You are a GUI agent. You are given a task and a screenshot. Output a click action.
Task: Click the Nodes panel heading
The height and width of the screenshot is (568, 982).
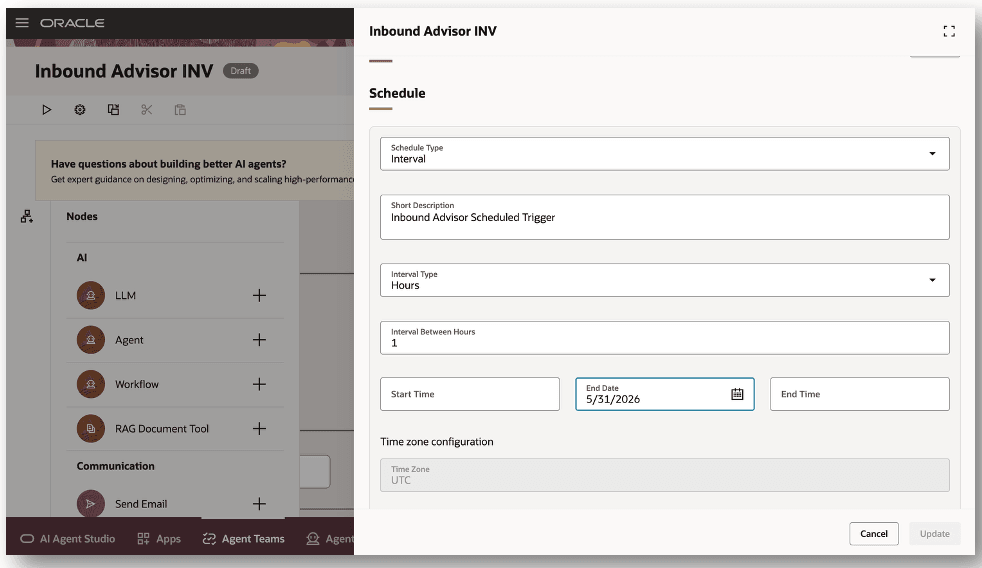82,216
